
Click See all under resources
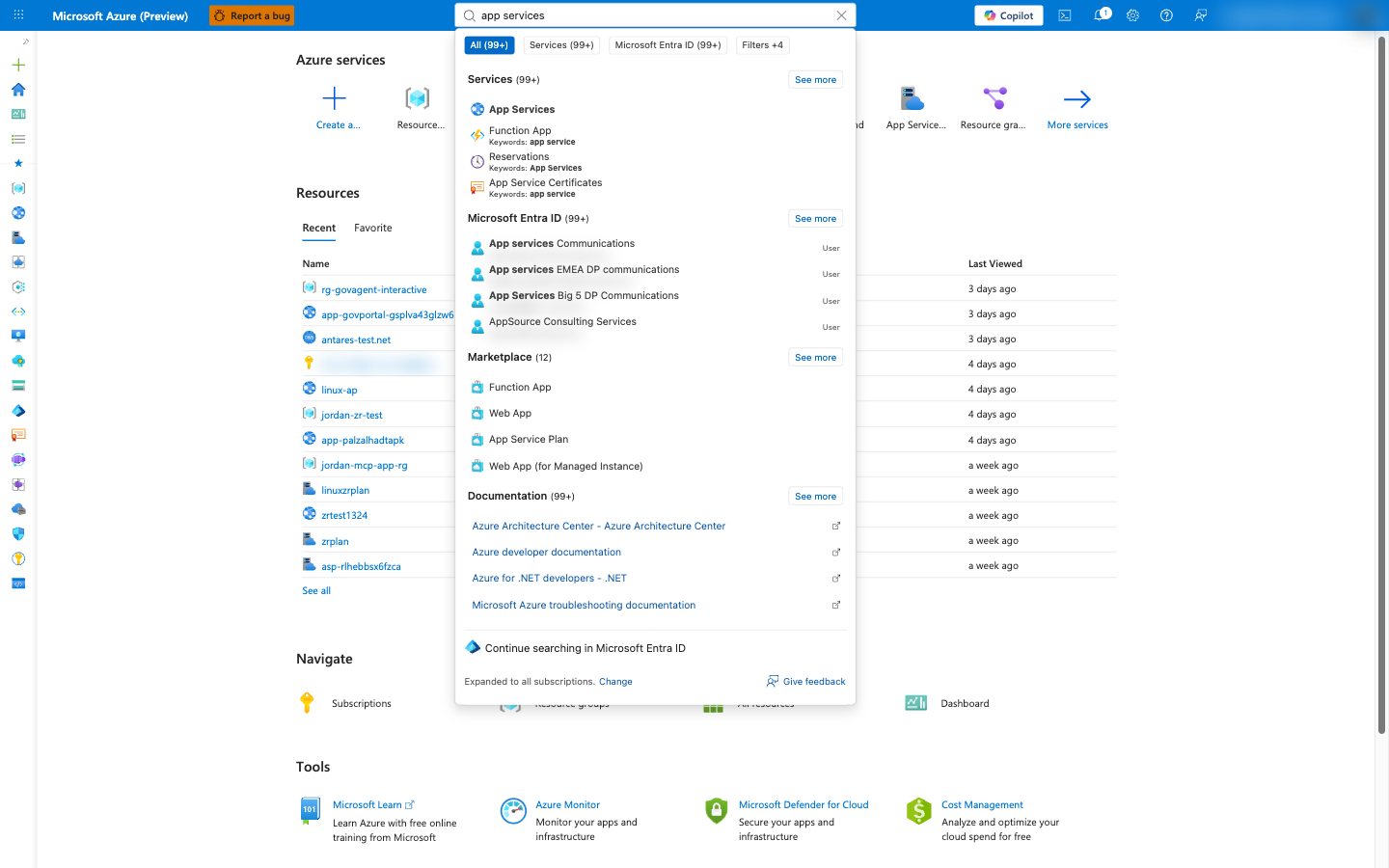pos(316,591)
